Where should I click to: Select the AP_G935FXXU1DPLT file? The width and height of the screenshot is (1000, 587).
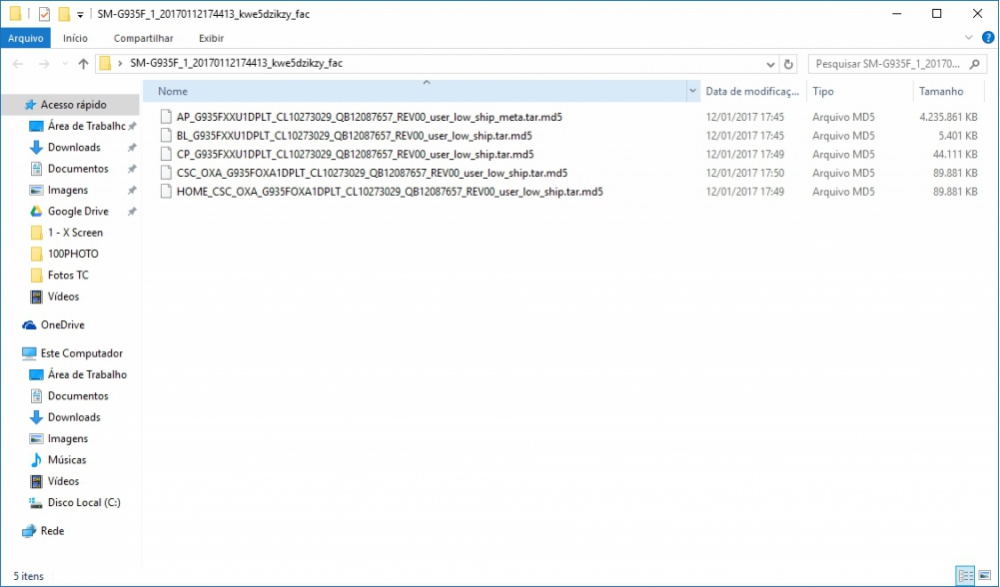tap(368, 117)
